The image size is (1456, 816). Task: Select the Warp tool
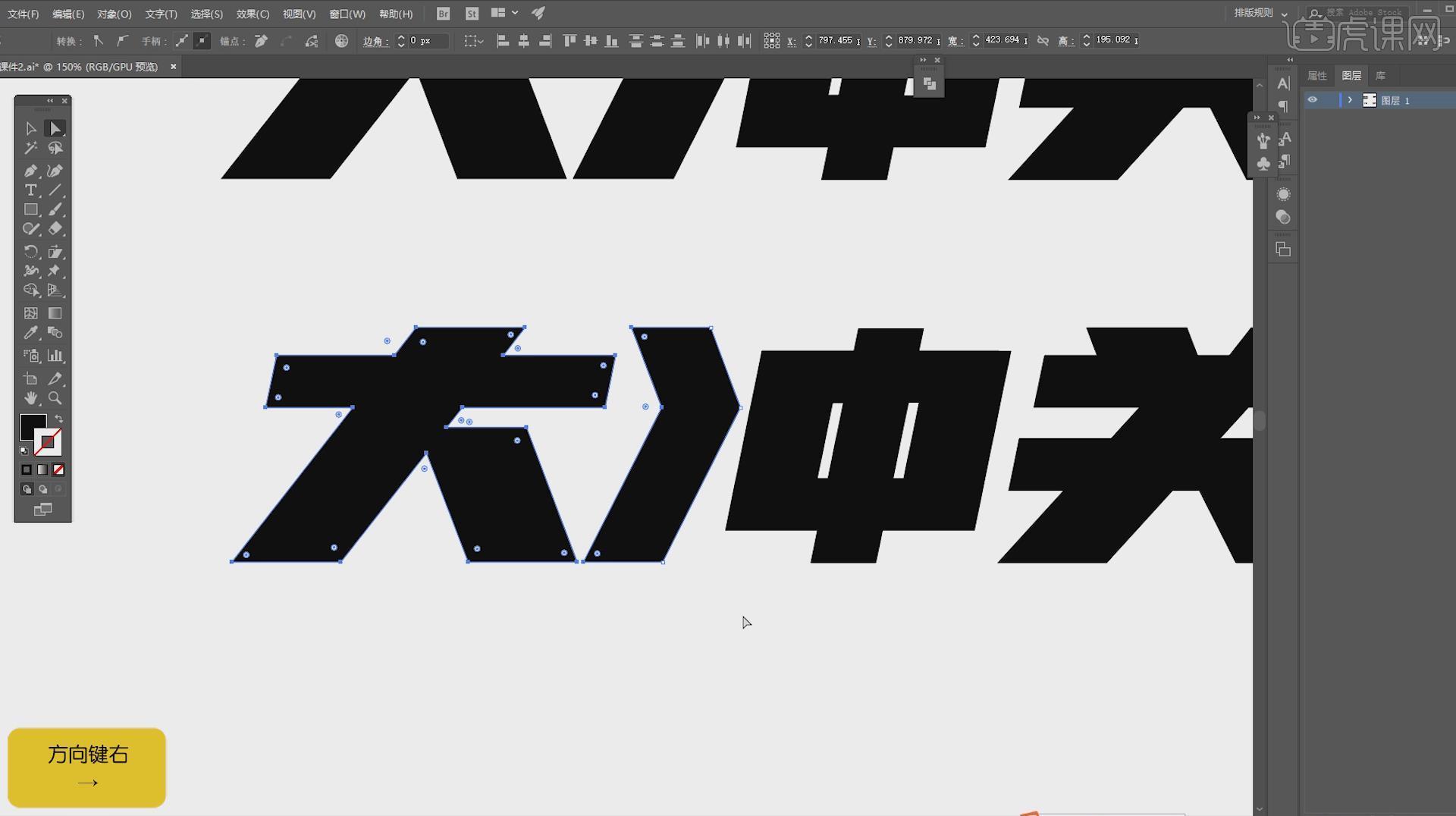pos(31,271)
